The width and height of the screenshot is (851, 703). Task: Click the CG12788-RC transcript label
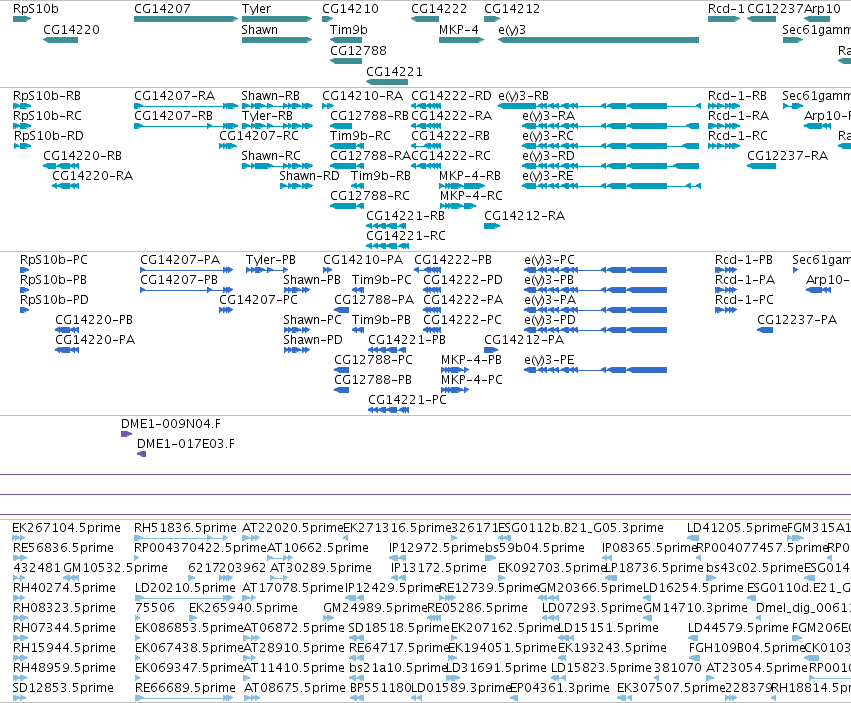point(370,195)
